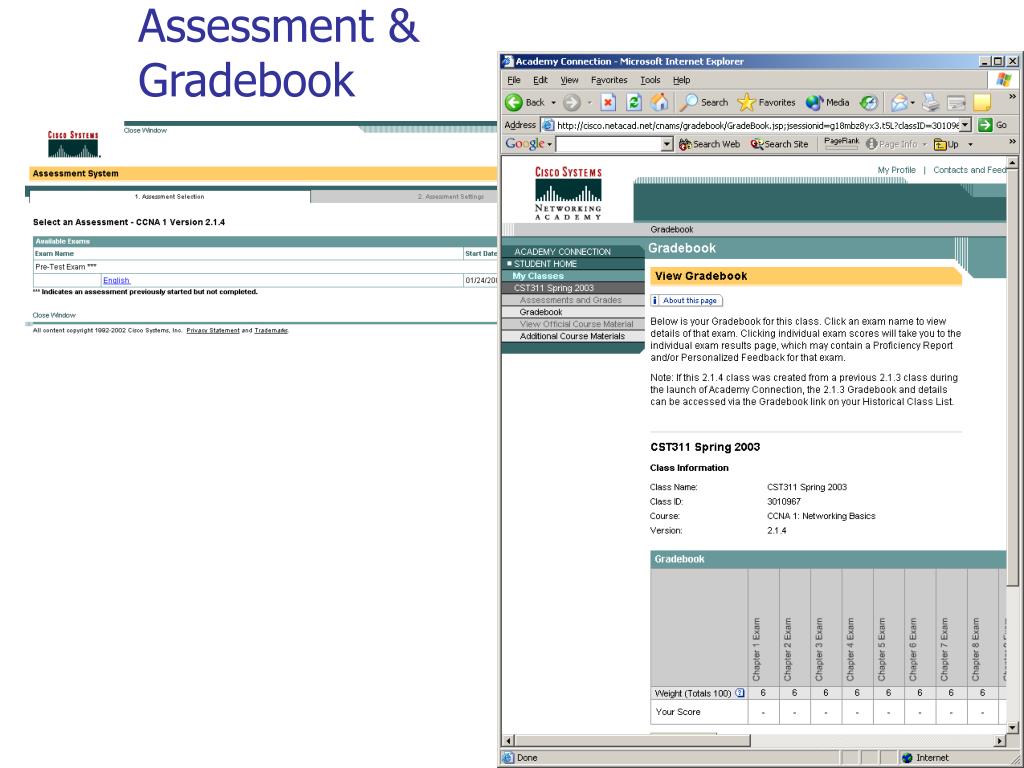This screenshot has height=768, width=1024.
Task: Open the Edit menu
Action: [x=540, y=80]
